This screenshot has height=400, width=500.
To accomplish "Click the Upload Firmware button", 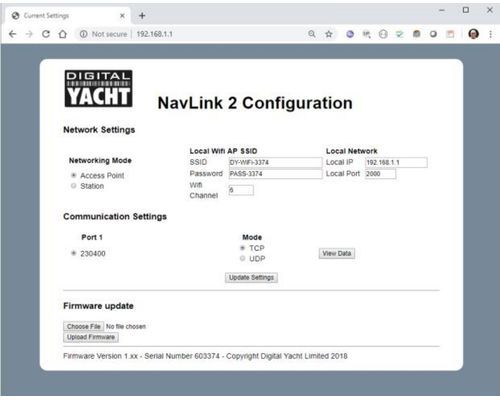I will [x=91, y=337].
